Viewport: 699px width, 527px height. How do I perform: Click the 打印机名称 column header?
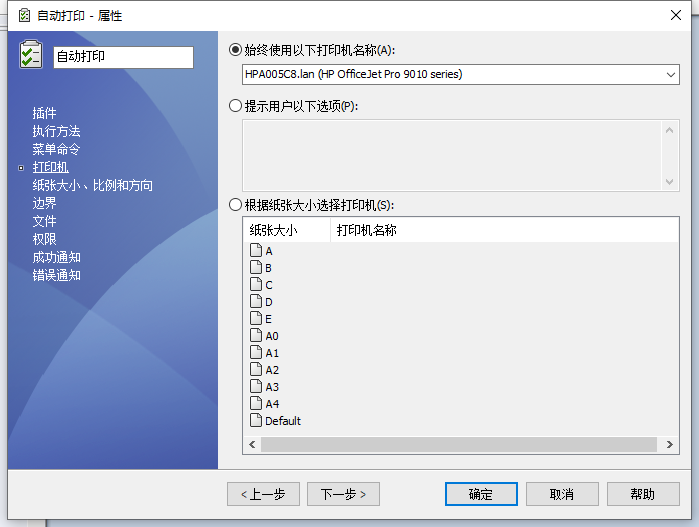tap(504, 230)
